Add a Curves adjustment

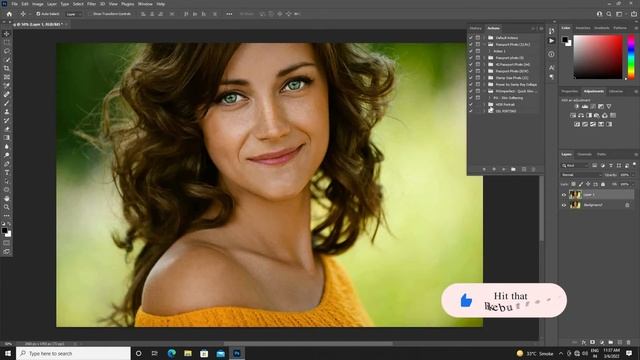593,107
